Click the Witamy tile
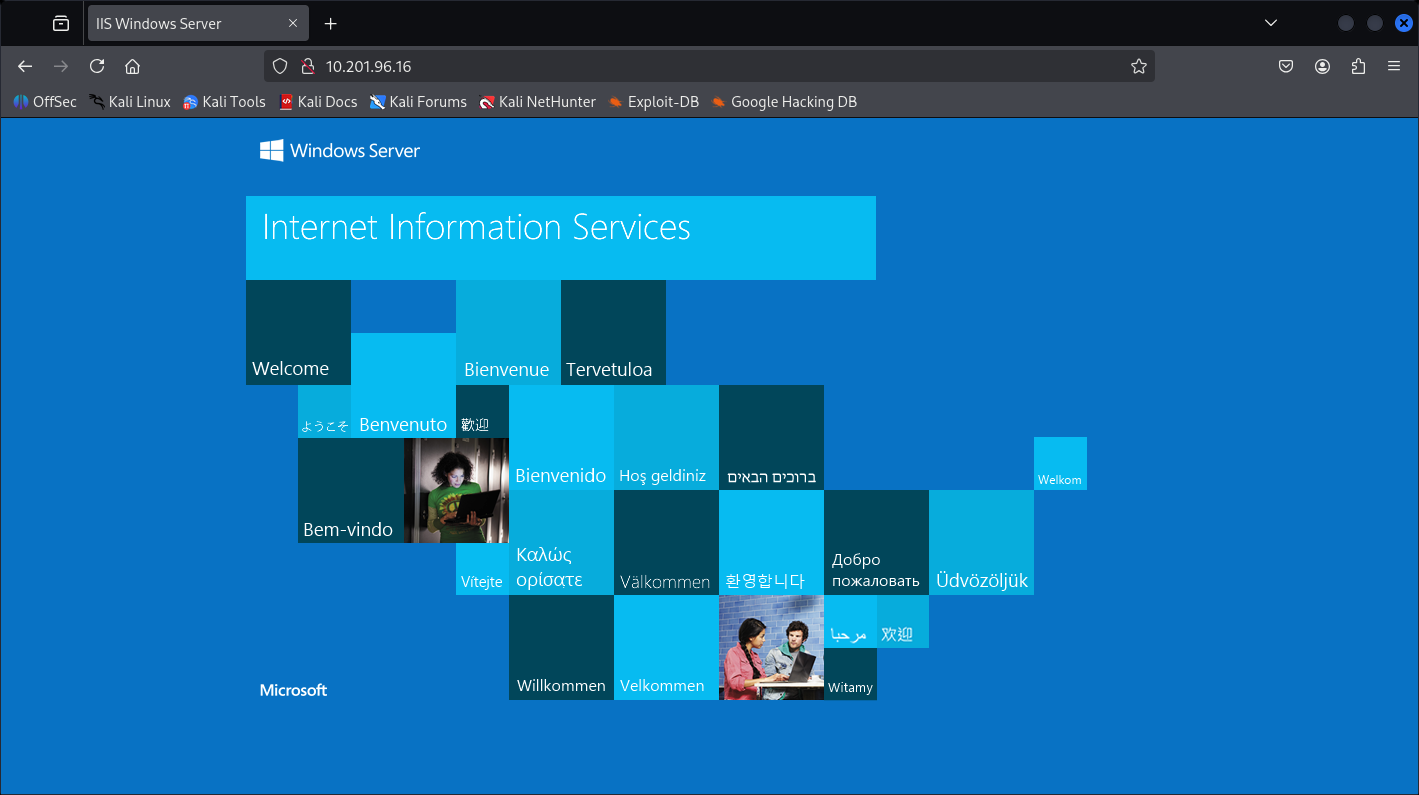The width and height of the screenshot is (1419, 795). point(850,674)
